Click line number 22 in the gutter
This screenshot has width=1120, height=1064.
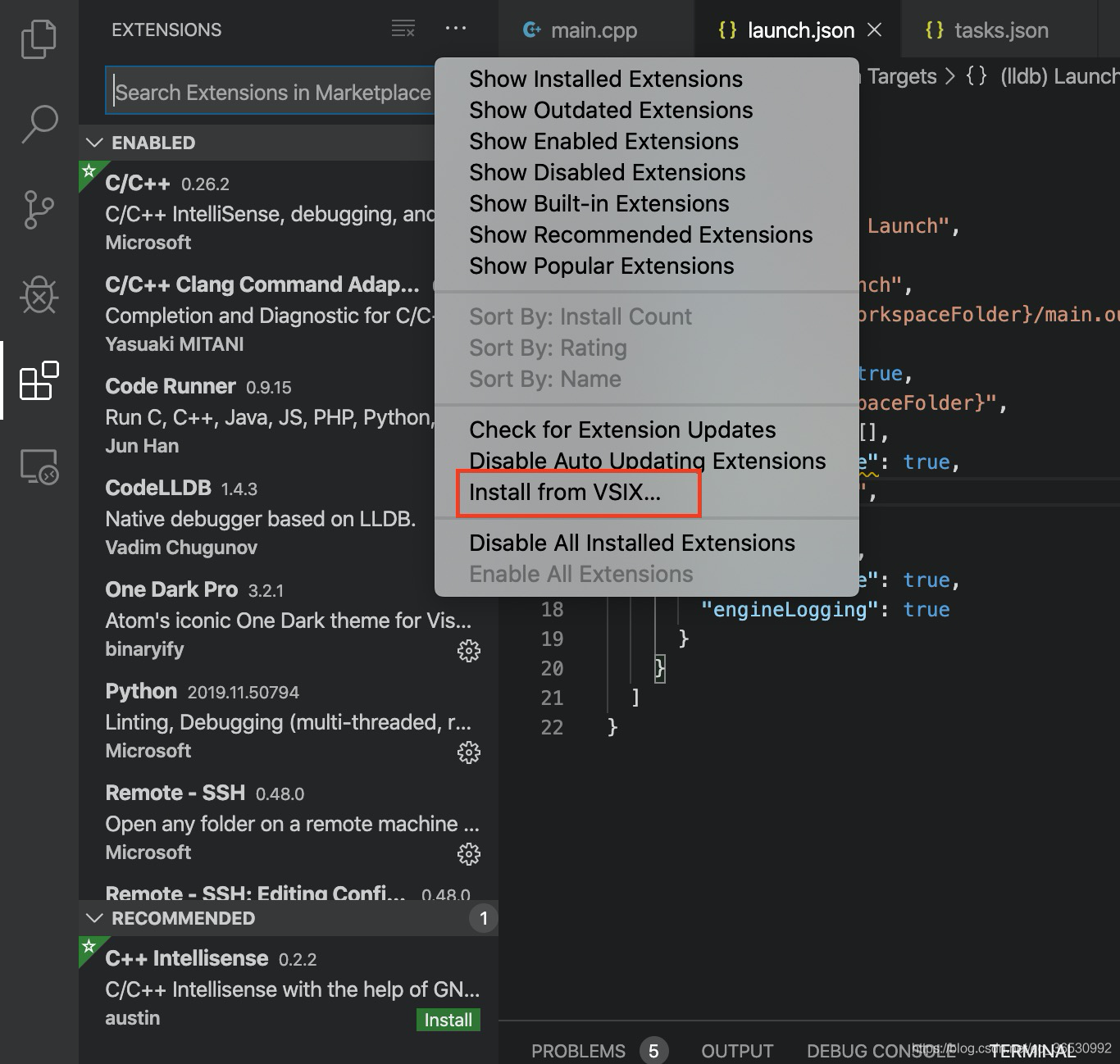click(552, 727)
